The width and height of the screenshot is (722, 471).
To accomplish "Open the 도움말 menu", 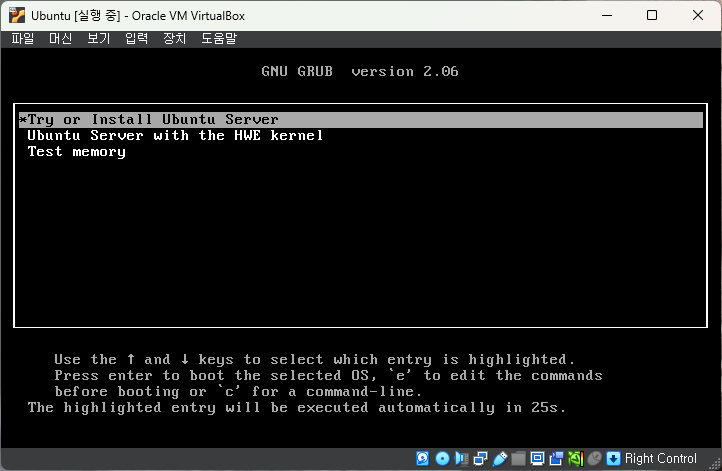I will pos(219,39).
